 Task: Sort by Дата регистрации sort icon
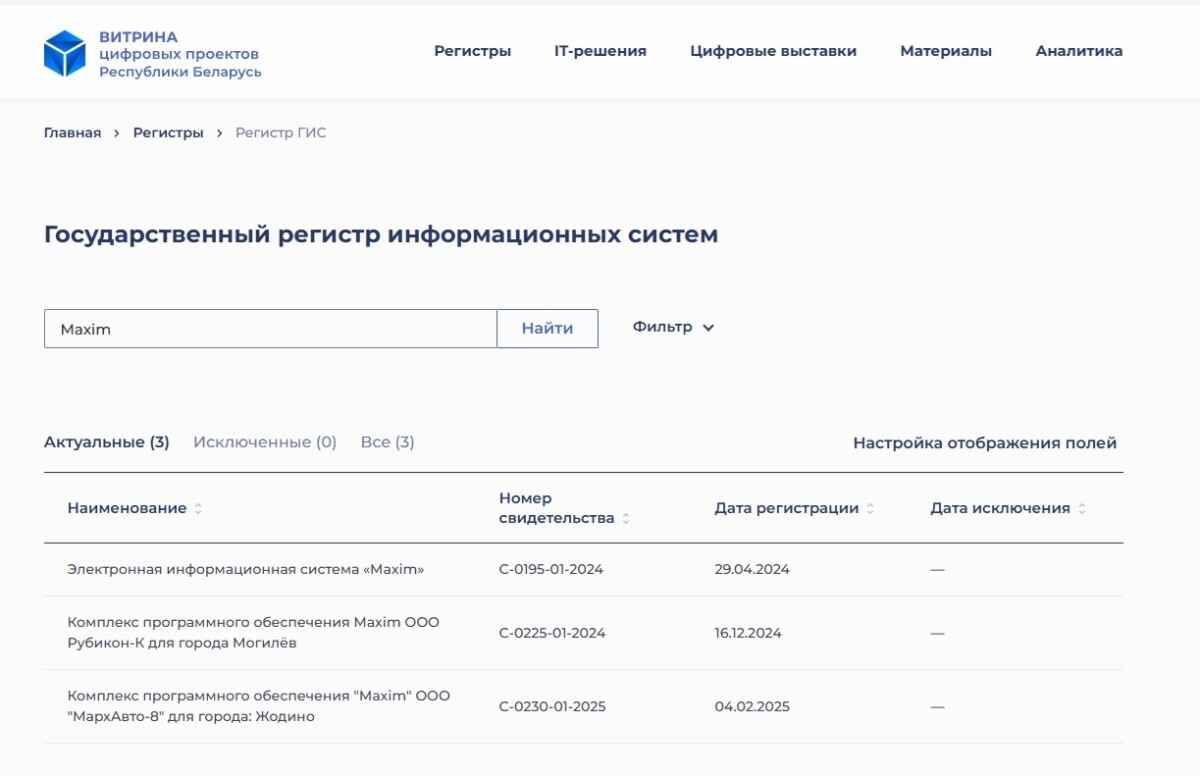tap(870, 509)
